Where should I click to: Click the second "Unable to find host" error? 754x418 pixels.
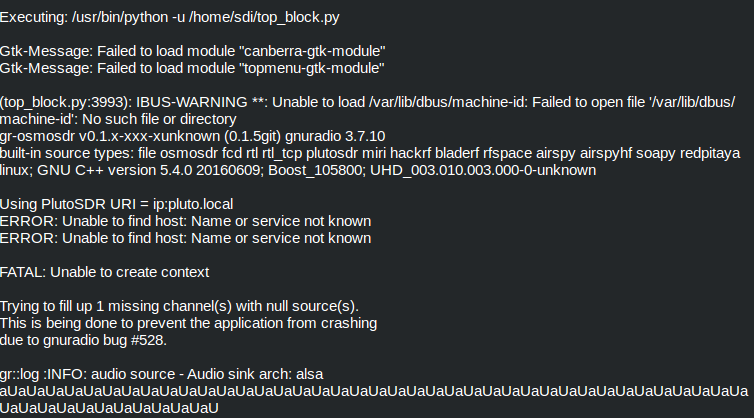186,237
